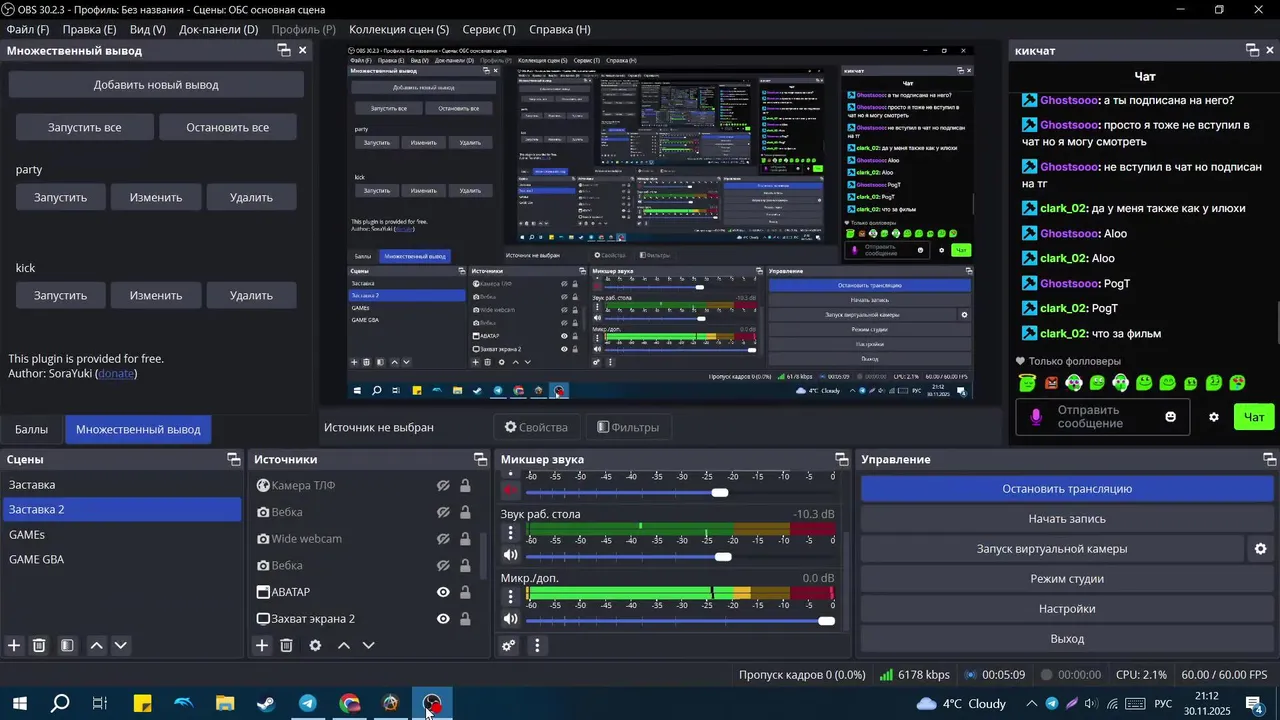Move source up in Источники panel
1280x720 pixels.
coord(344,646)
